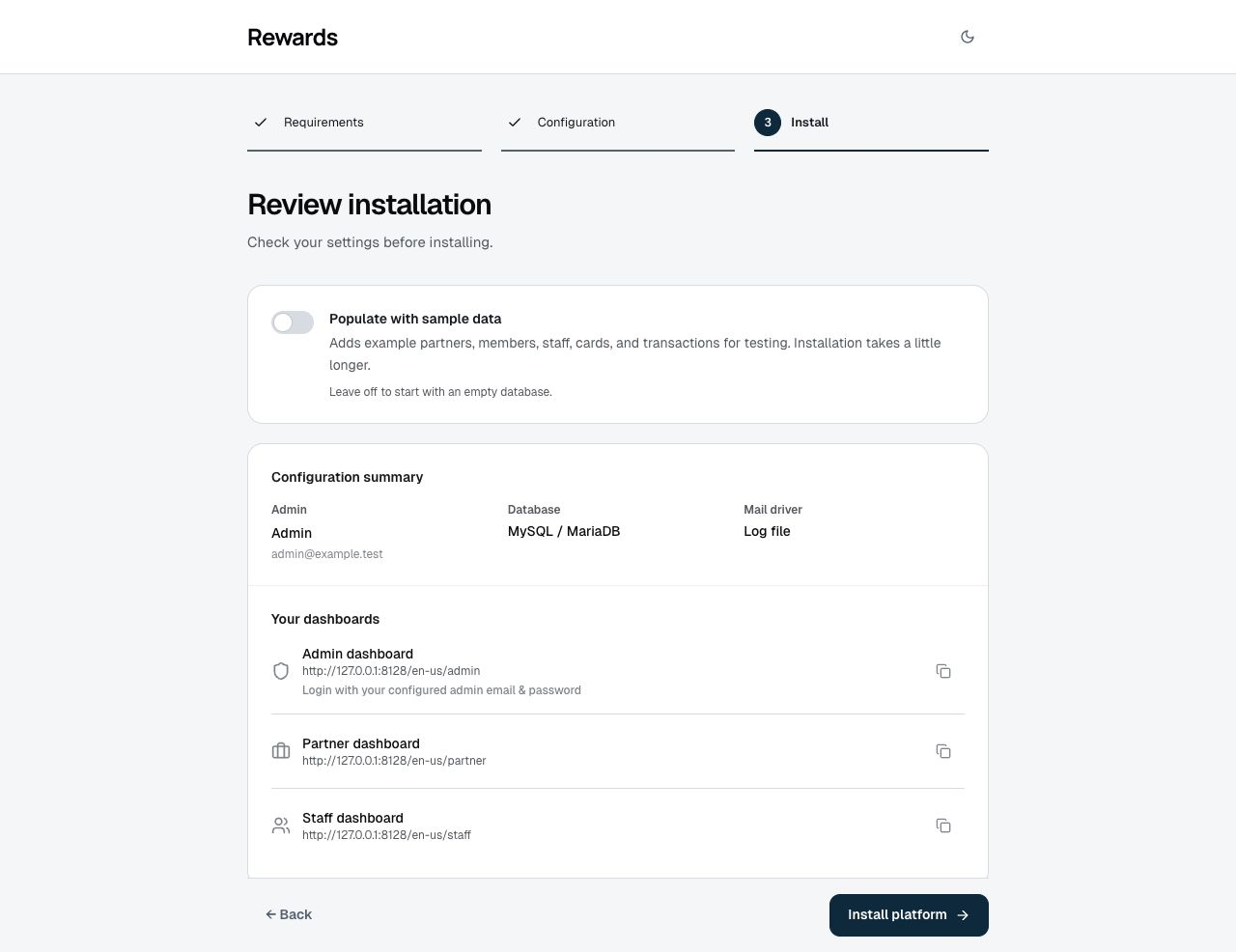Go Back to previous step

289,914
